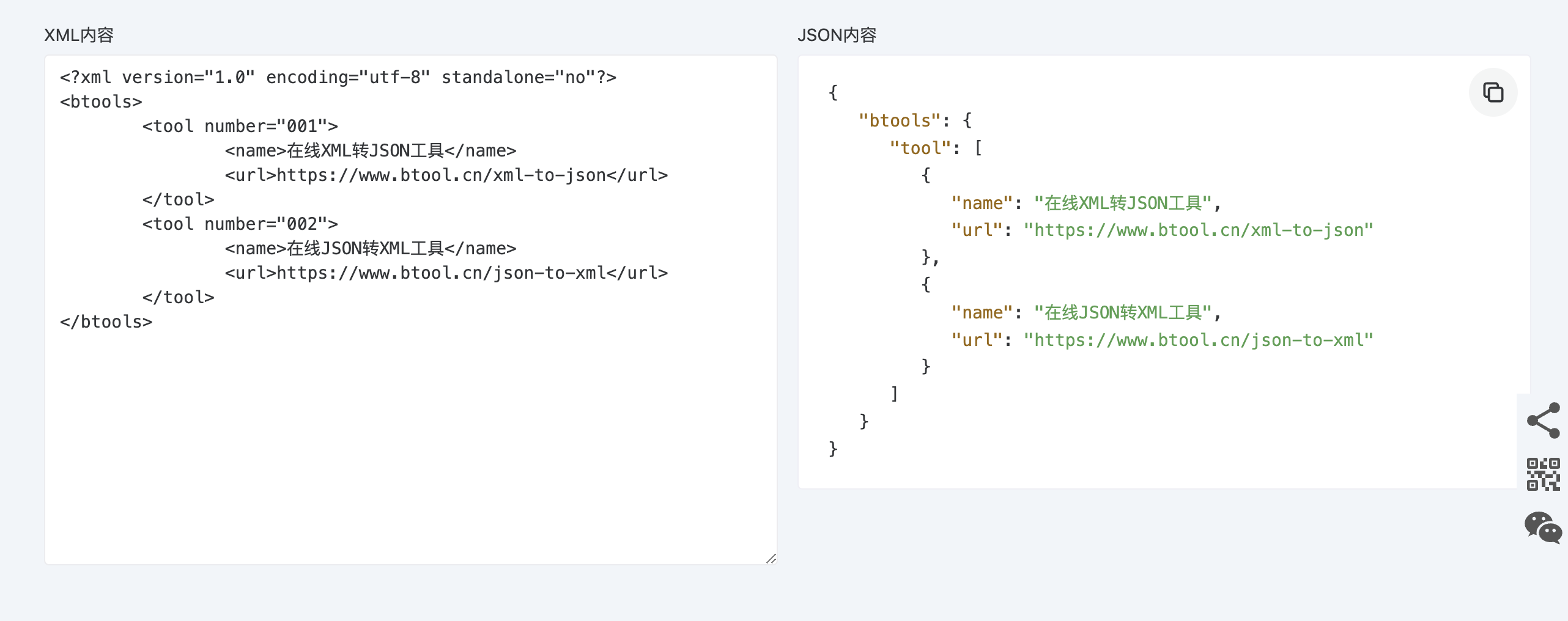Open the share icon on the right edge
The image size is (1568, 621).
point(1543,421)
